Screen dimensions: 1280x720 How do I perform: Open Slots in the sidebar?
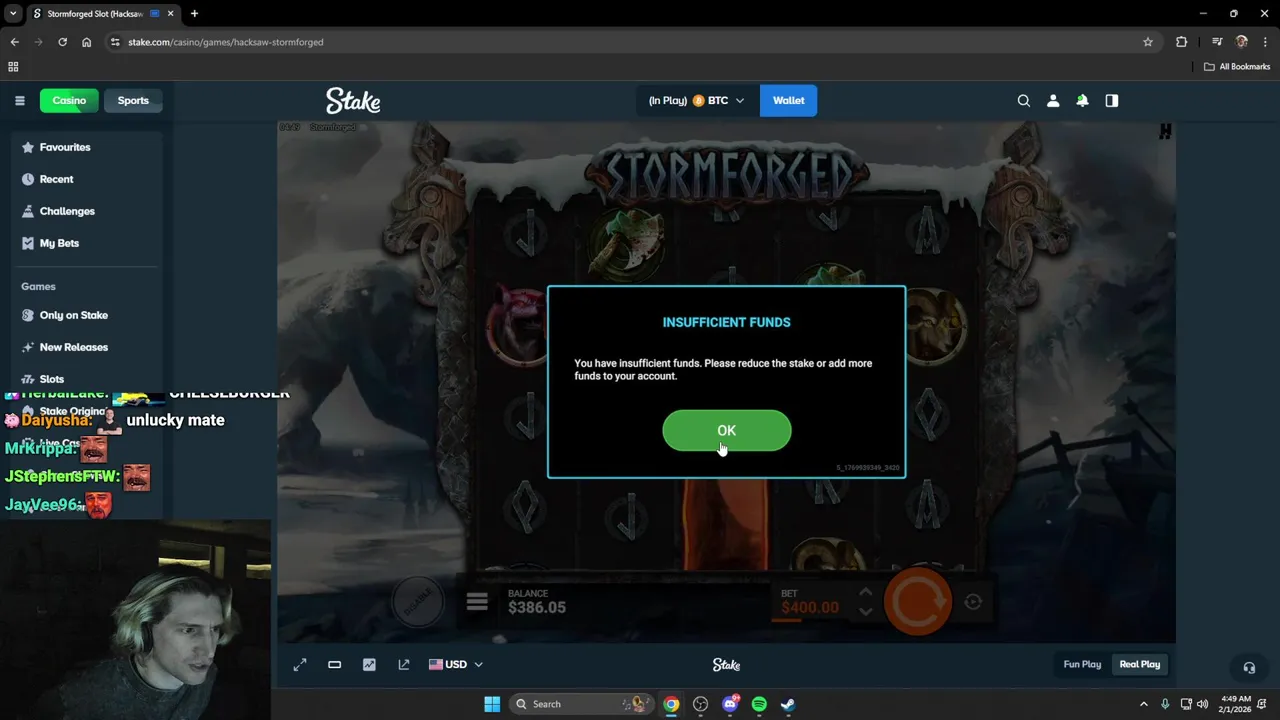pyautogui.click(x=85, y=379)
